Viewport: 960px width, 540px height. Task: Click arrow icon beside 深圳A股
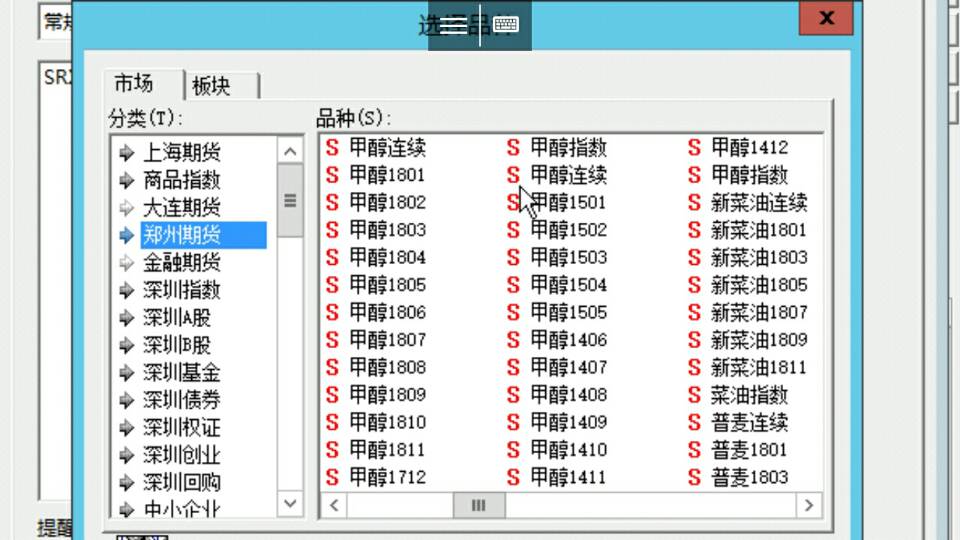pyautogui.click(x=126, y=318)
